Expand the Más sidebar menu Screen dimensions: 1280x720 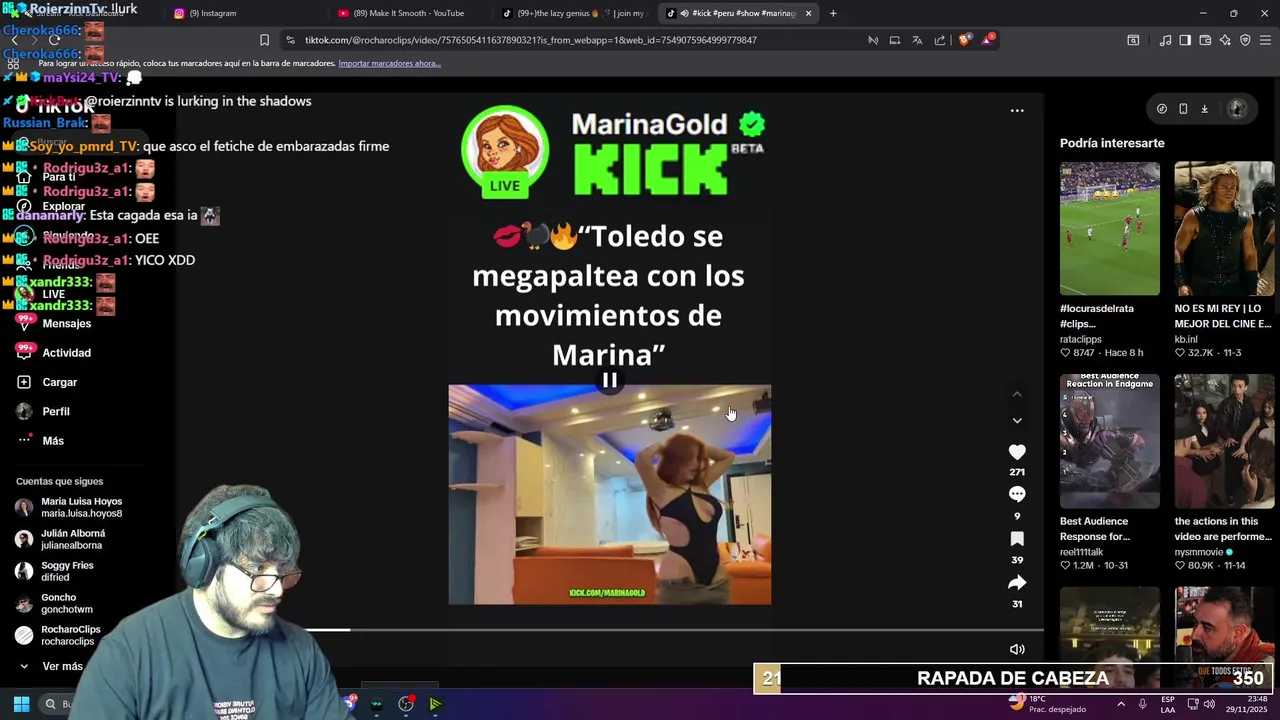[52, 441]
